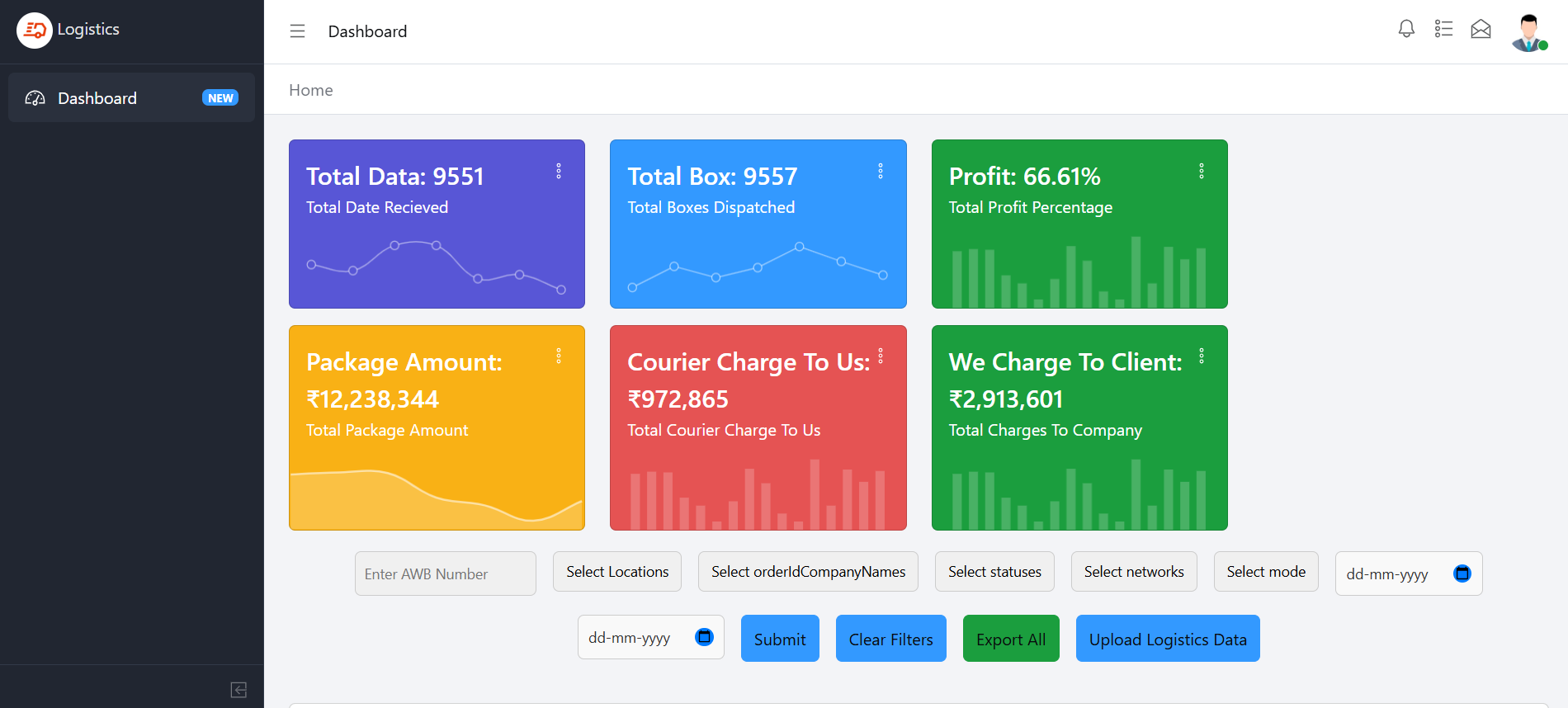Click the green Export All button
Image resolution: width=1568 pixels, height=708 pixels.
tap(1010, 639)
